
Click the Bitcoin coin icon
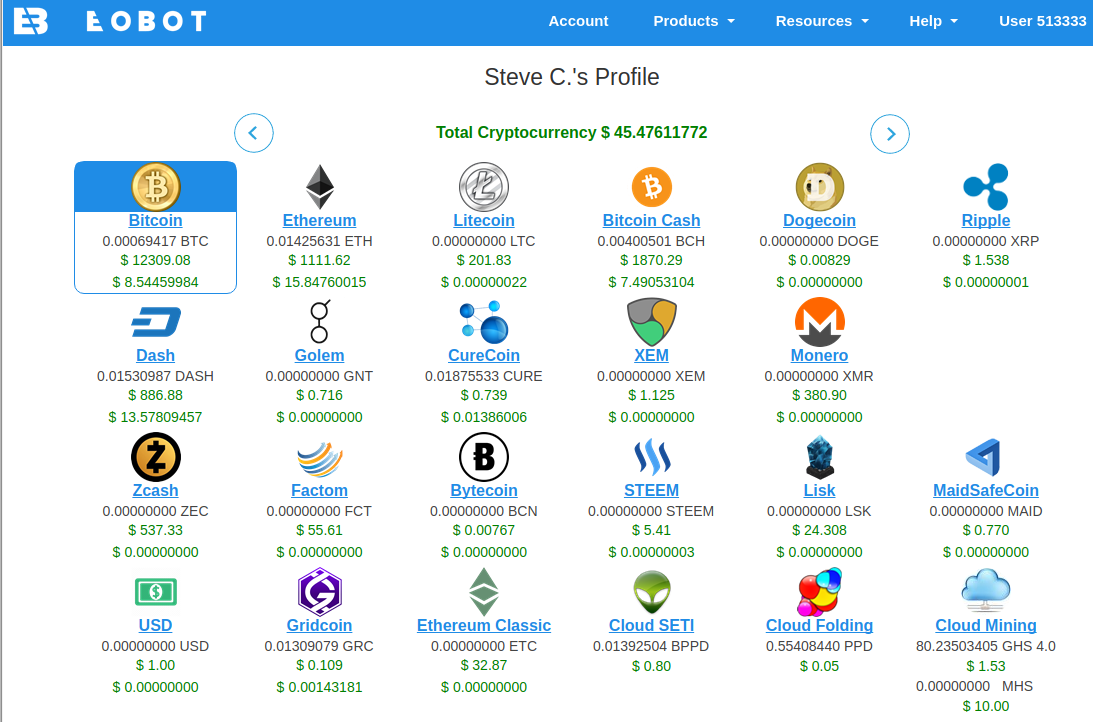click(x=155, y=187)
